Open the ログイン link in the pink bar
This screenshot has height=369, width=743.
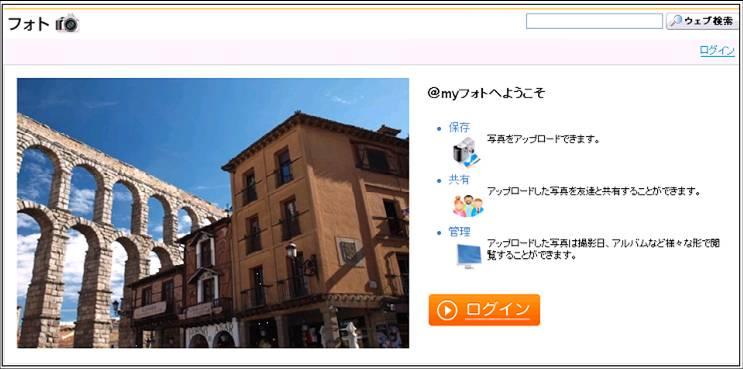717,51
